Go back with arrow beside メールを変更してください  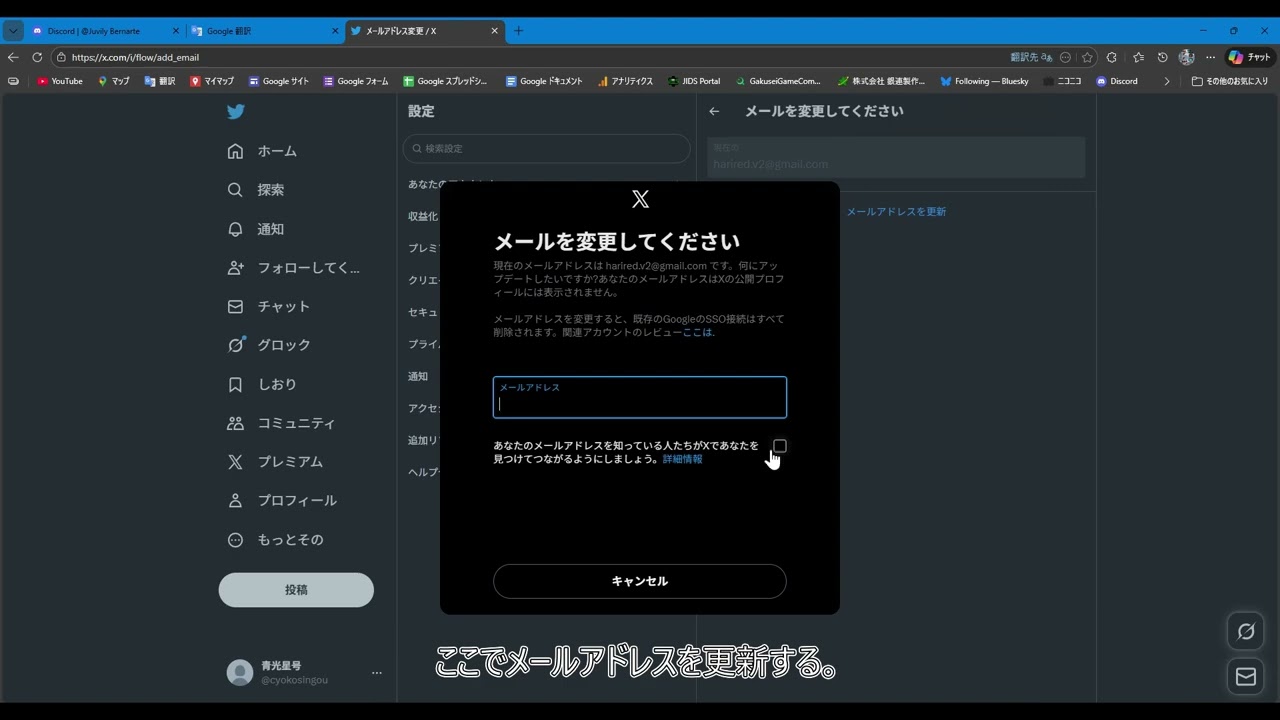[714, 111]
